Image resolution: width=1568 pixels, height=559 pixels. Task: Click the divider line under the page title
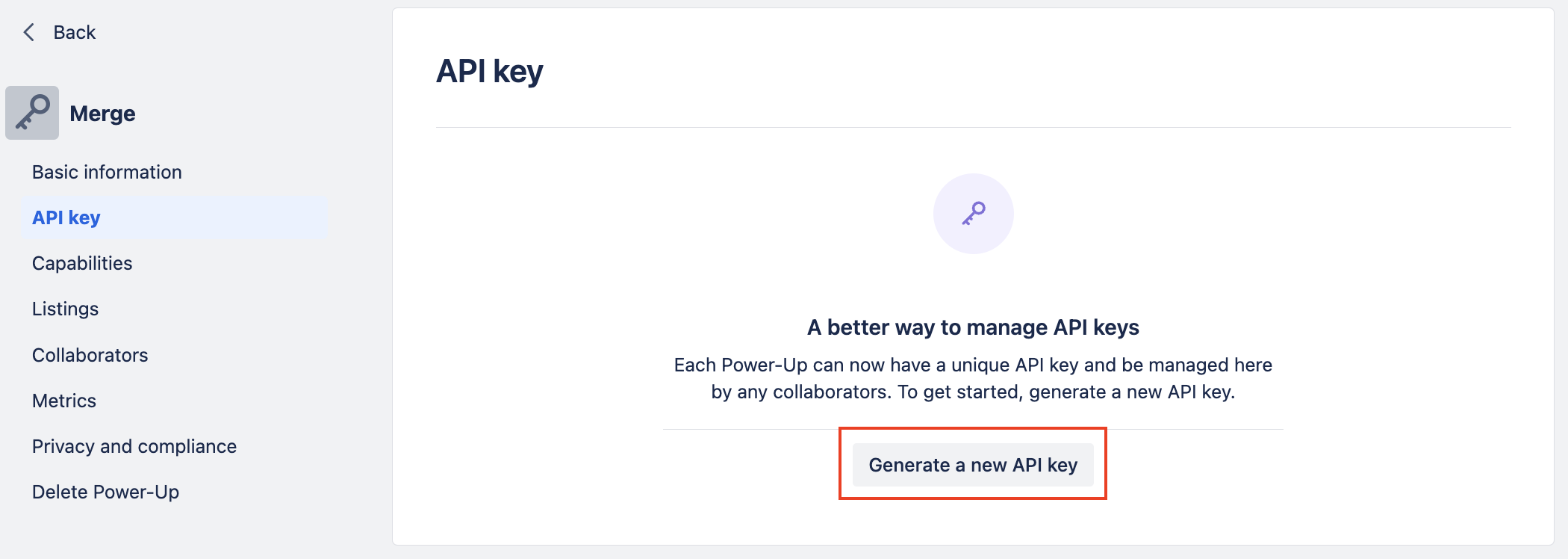tap(973, 128)
